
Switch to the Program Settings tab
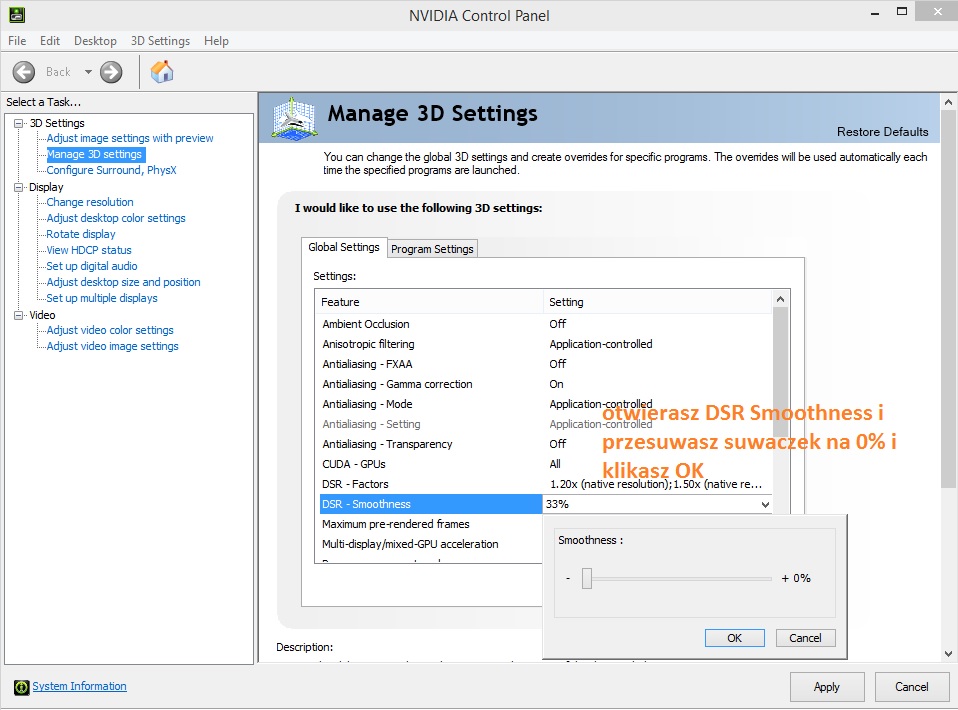pyautogui.click(x=432, y=249)
